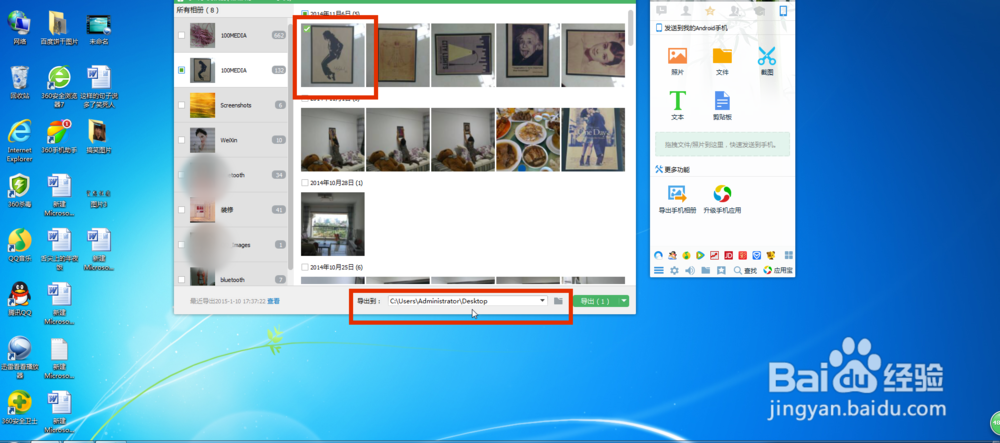The width and height of the screenshot is (1000, 443).
Task: Select all photos from 2014年10月28日
Action: 305,183
